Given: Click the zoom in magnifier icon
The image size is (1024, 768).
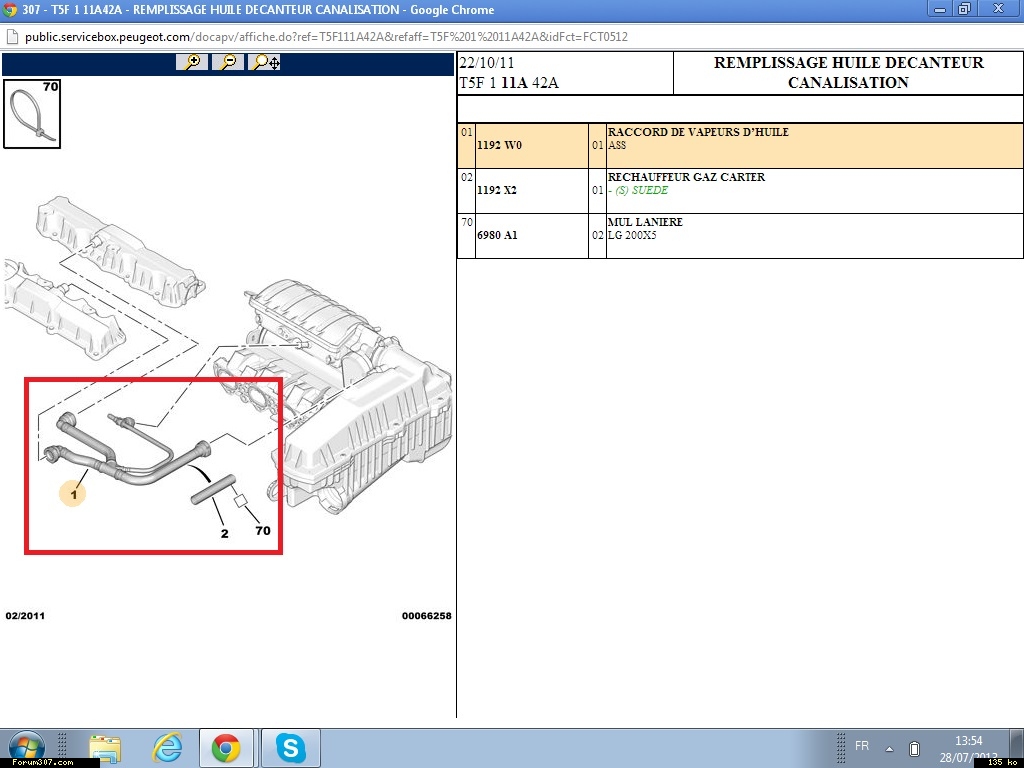Looking at the screenshot, I should point(192,62).
